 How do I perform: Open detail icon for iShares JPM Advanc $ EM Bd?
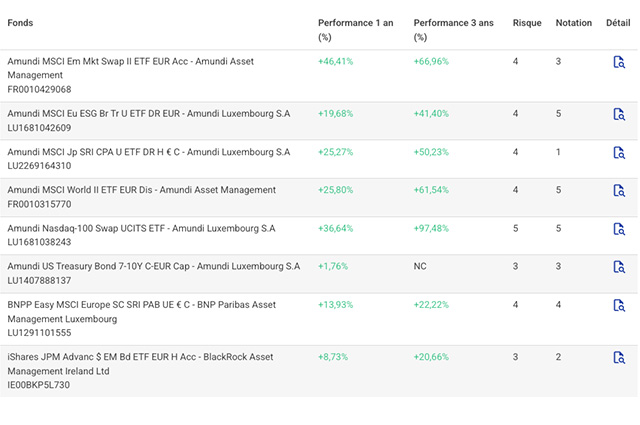(619, 358)
